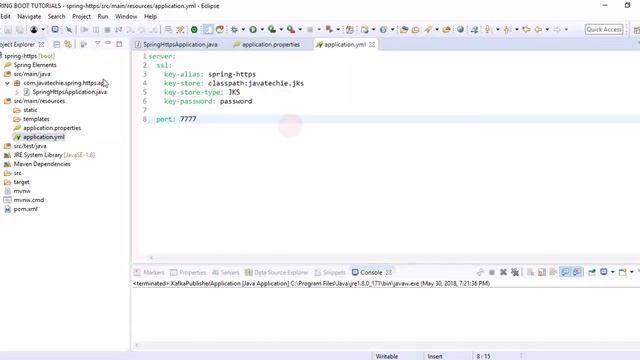Image resolution: width=640 pixels, height=360 pixels.
Task: Open Back history dropdown arrow
Action: (547, 29)
